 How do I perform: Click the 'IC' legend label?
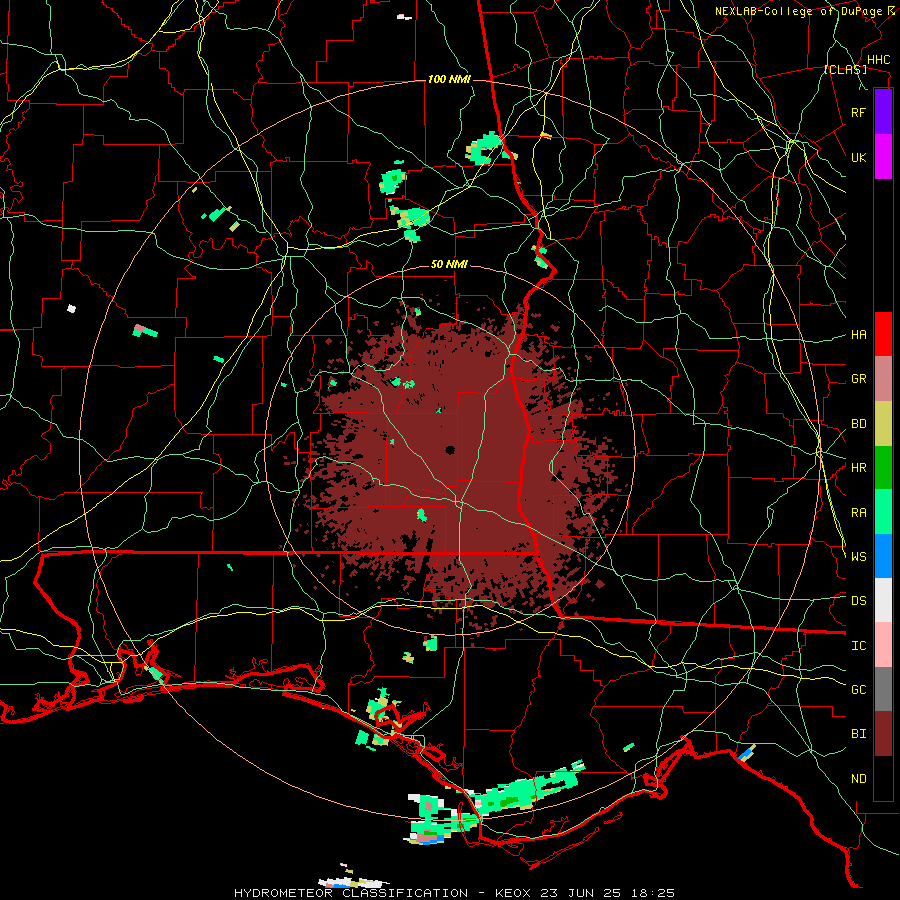[x=858, y=646]
